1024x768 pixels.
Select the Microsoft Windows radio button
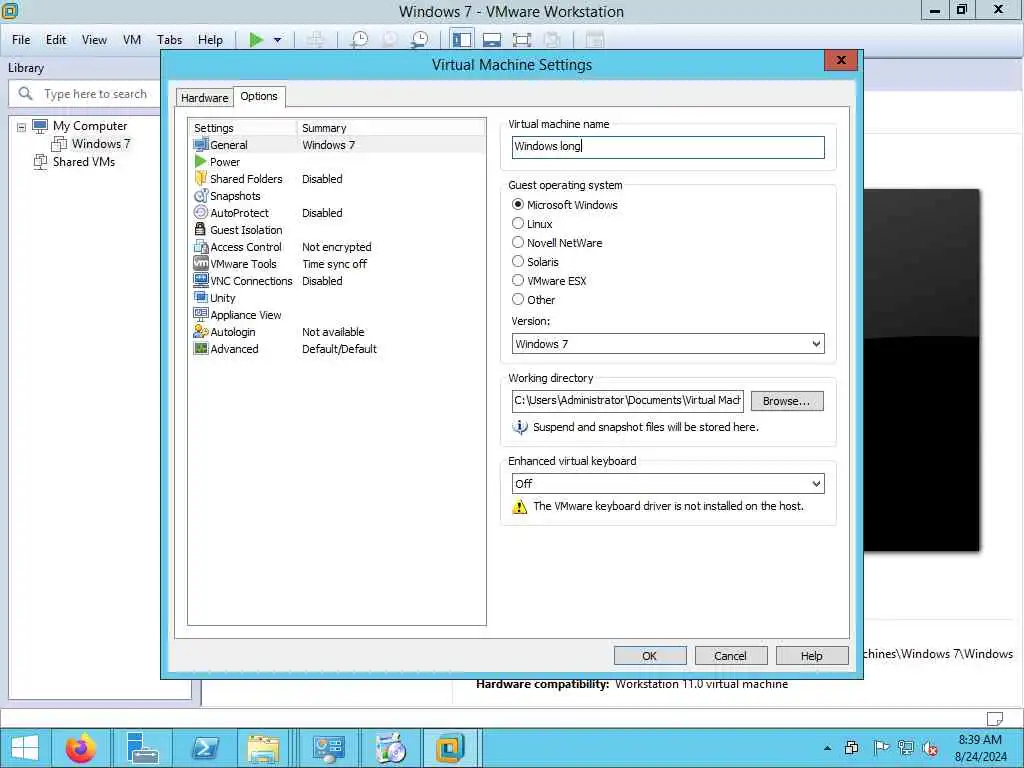pyautogui.click(x=518, y=204)
